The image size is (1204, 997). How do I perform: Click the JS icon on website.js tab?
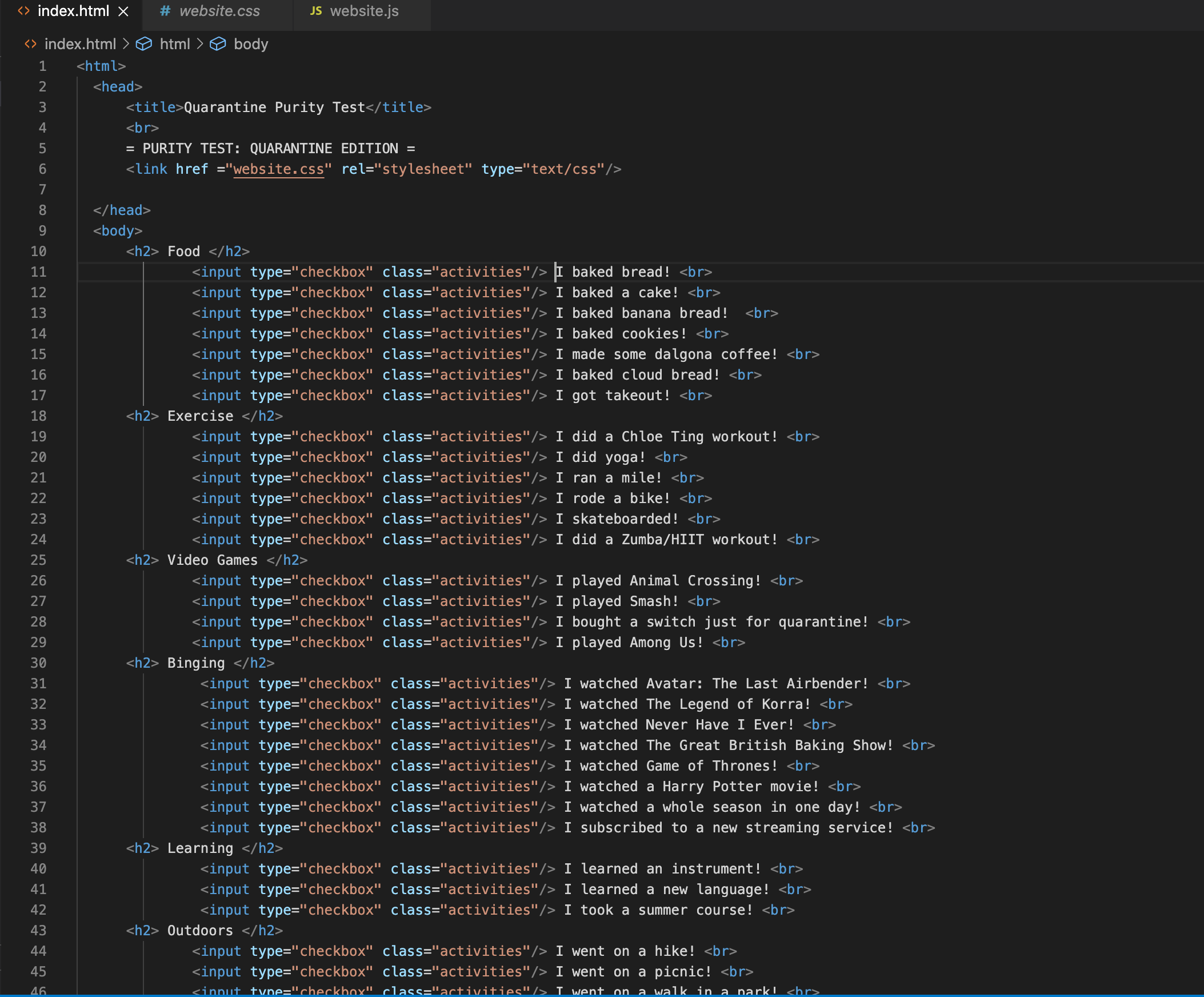pyautogui.click(x=316, y=11)
